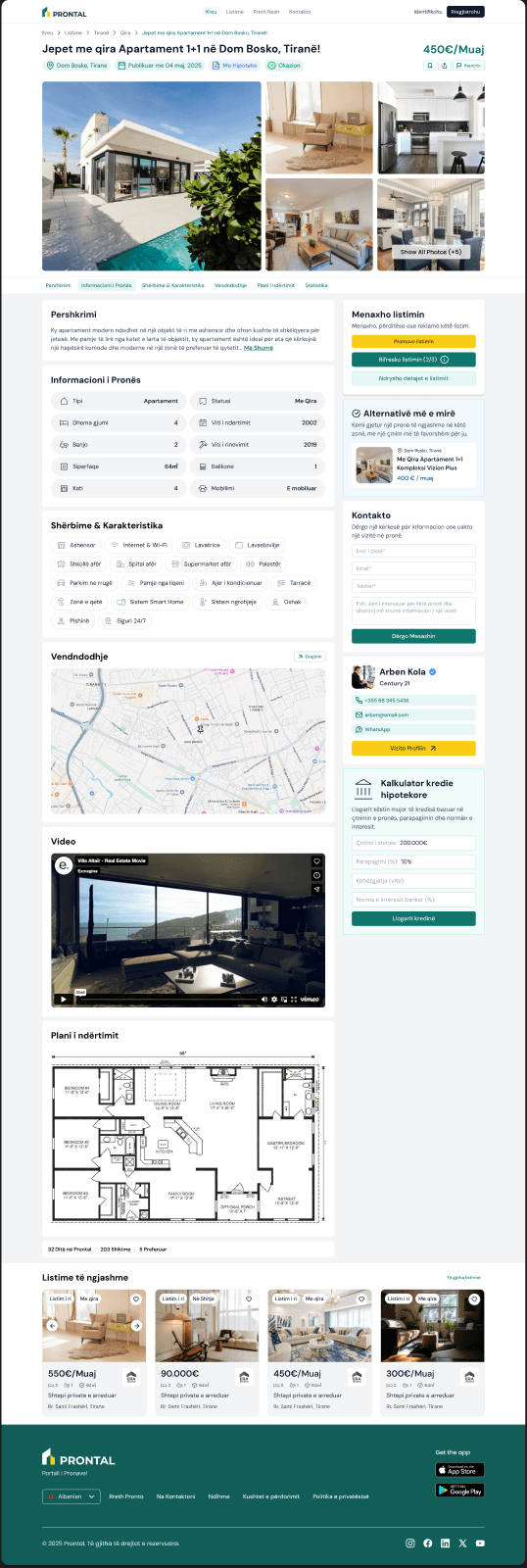Click the Me Hipoteke tag
The height and width of the screenshot is (1568, 527).
(235, 66)
